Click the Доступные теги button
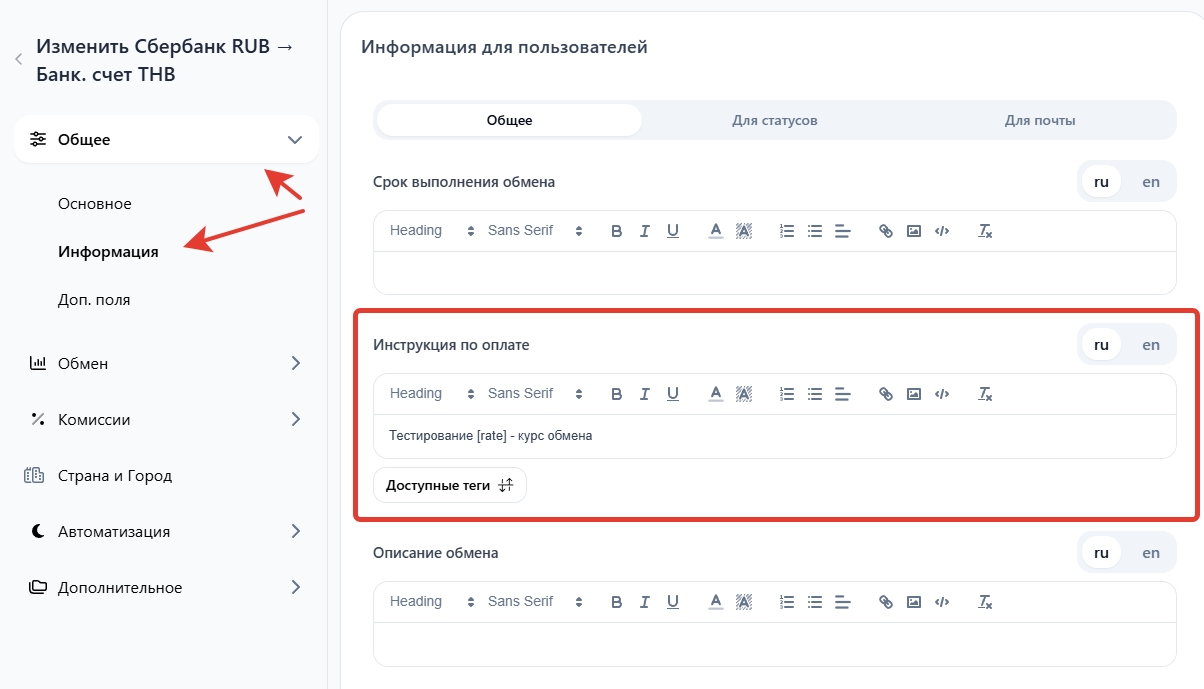This screenshot has width=1204, height=689. pyautogui.click(x=449, y=485)
